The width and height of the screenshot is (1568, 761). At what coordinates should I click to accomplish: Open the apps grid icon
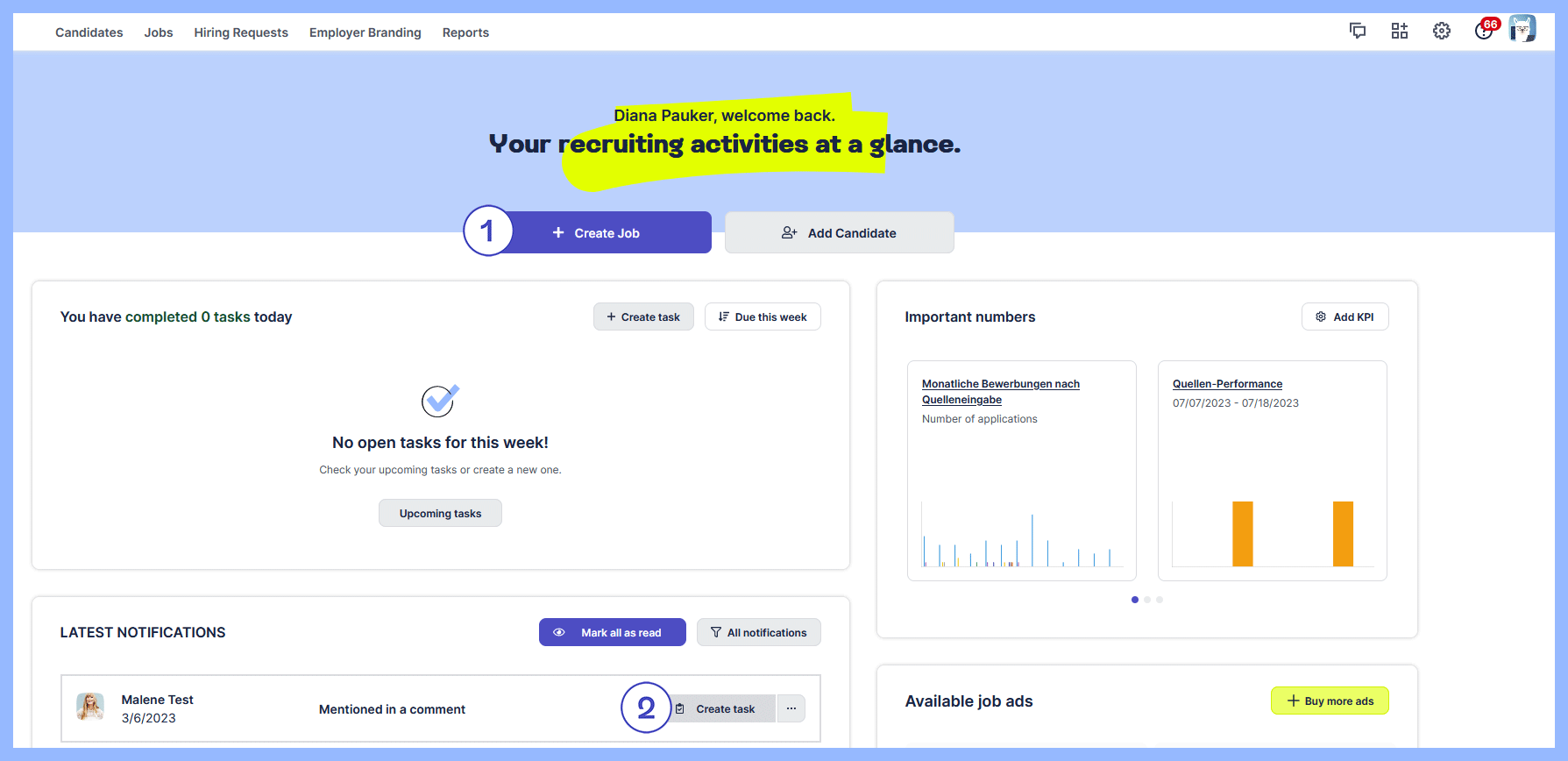[x=1399, y=32]
